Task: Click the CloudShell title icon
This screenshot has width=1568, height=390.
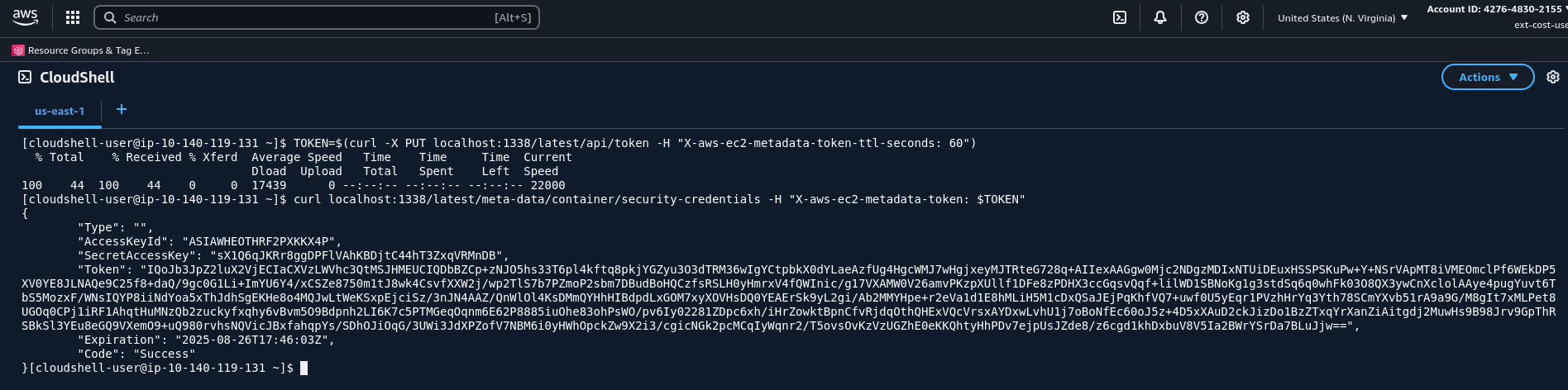Action: (25, 77)
